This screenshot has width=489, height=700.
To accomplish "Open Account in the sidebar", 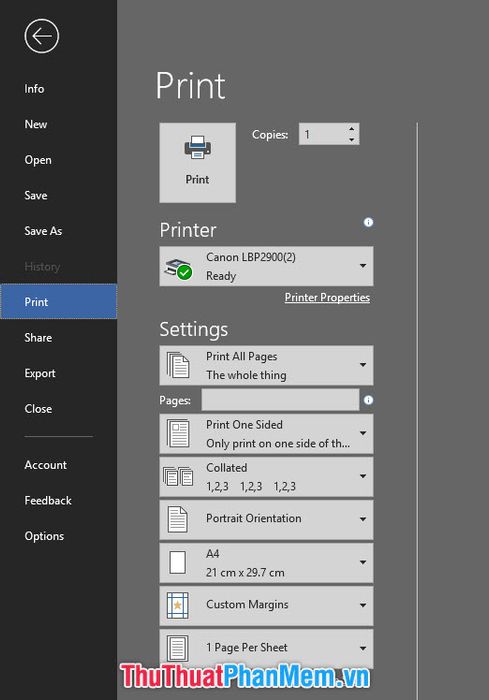I will [46, 465].
